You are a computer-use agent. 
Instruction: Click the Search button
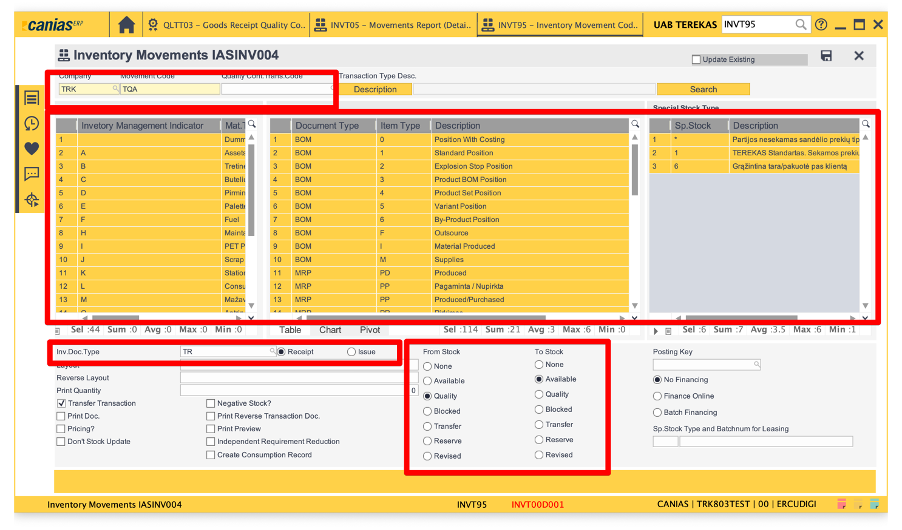pos(703,89)
